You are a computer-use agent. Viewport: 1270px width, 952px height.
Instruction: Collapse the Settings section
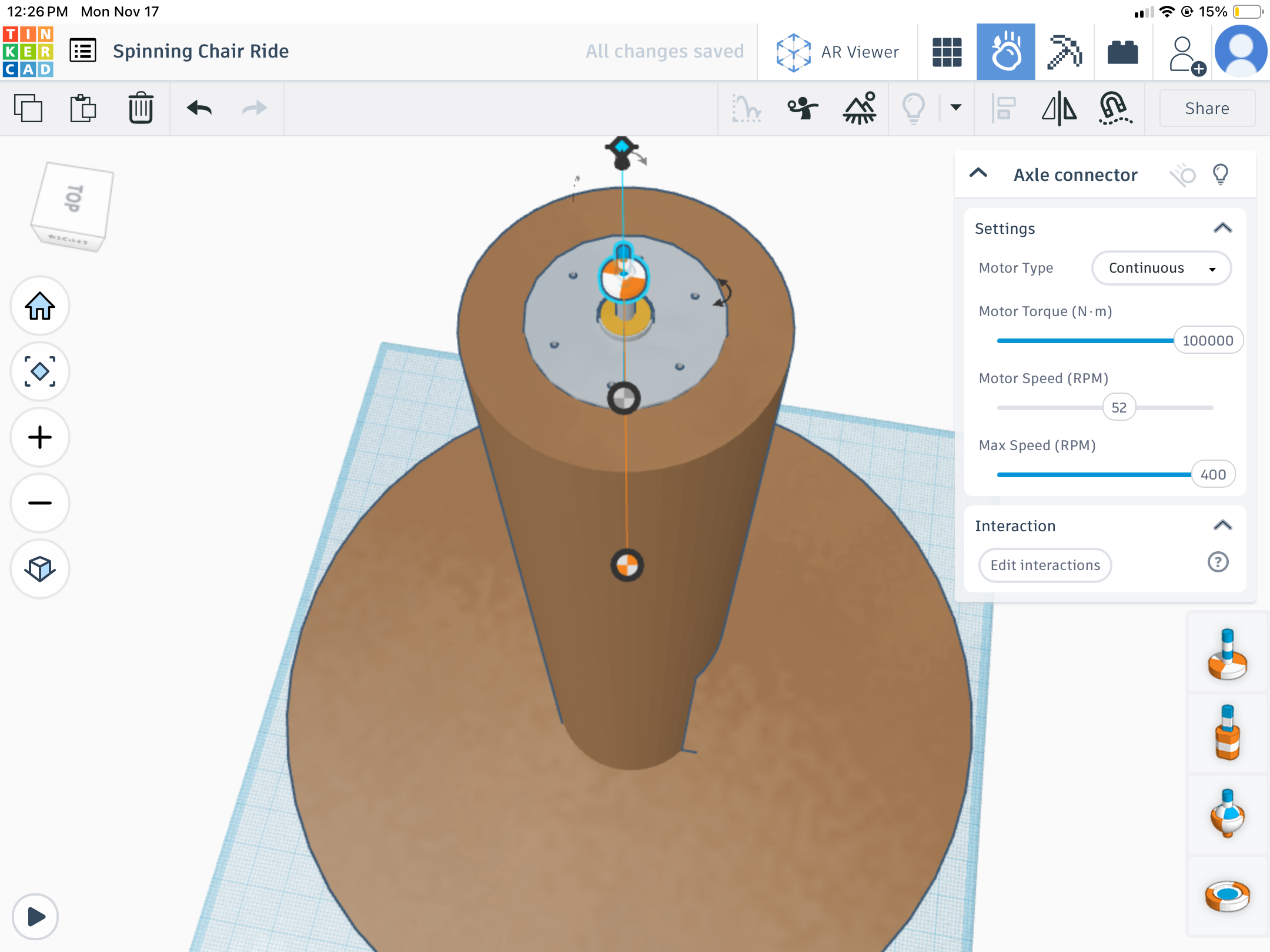(x=1223, y=228)
